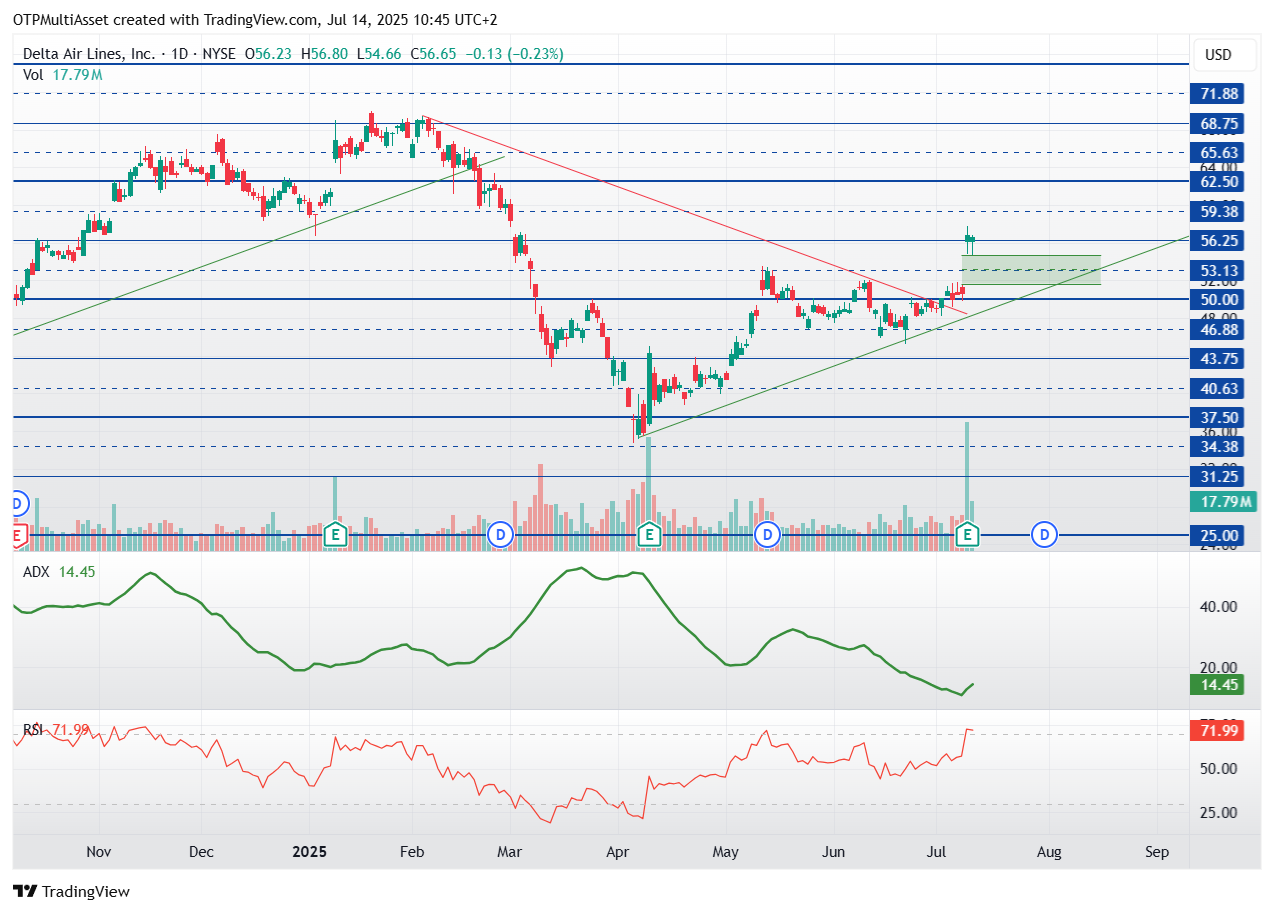Screen dimensions: 1274x913
Task: Select the ADX 14.45 indicator legend
Action: coord(60,571)
